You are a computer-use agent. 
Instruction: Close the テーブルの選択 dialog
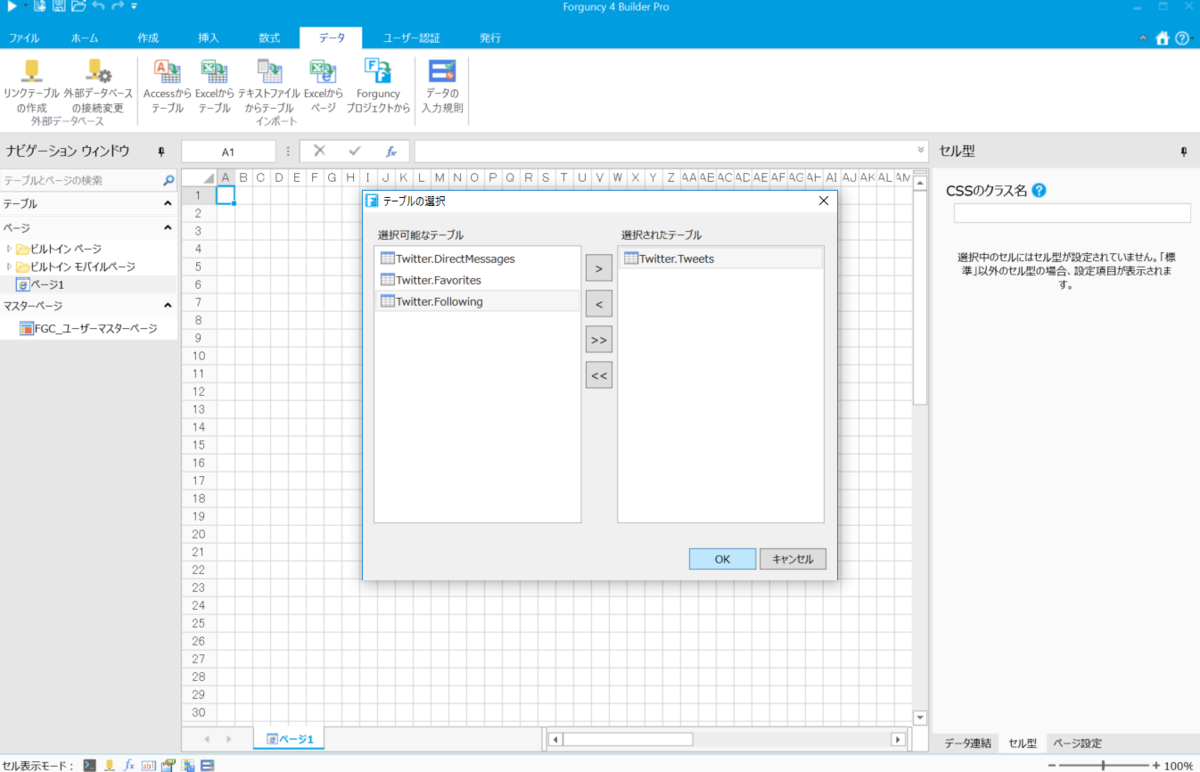pos(824,201)
